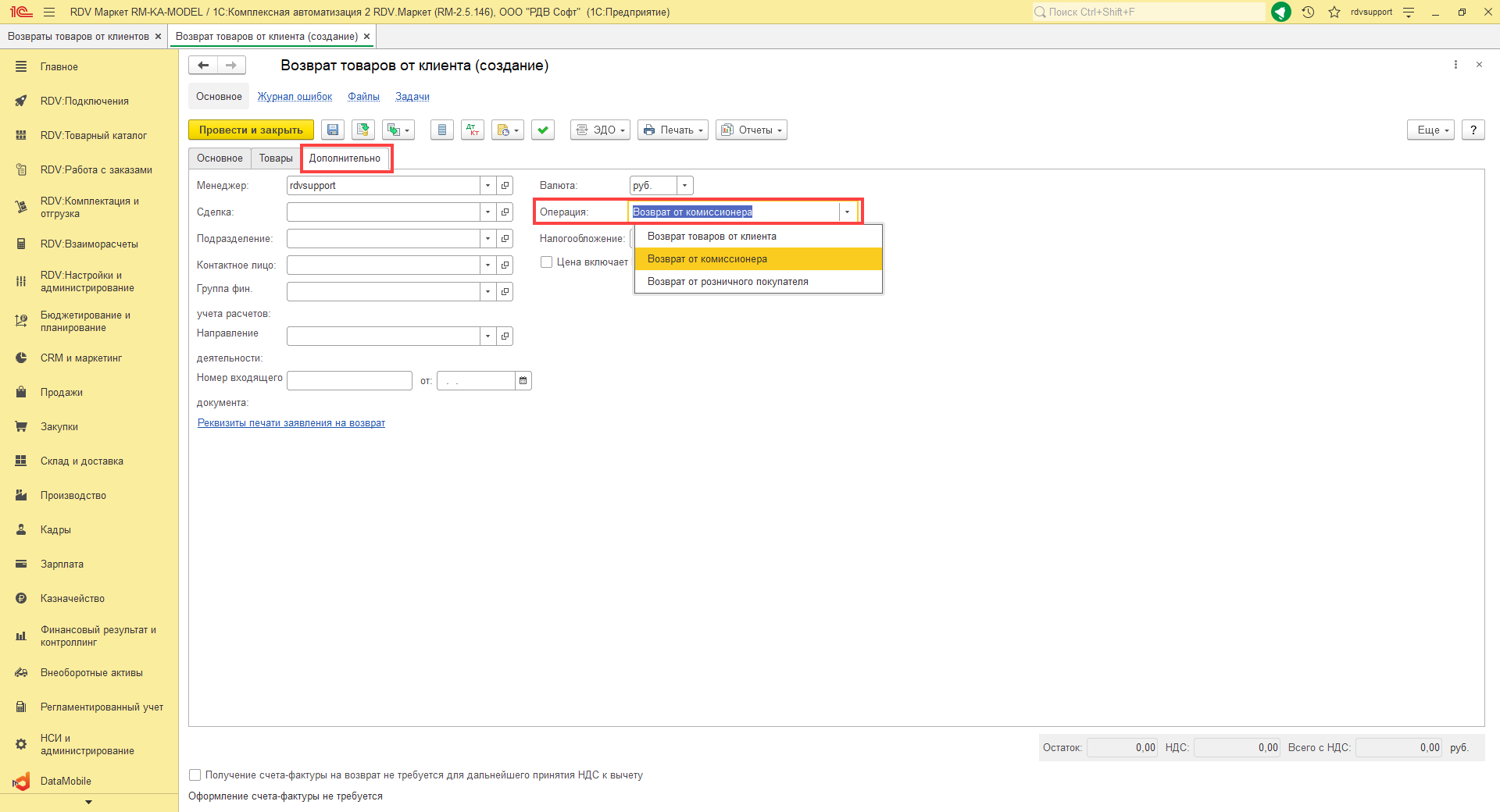This screenshot has width=1500, height=812.
Task: Switch to the Товары tab
Action: click(x=276, y=158)
